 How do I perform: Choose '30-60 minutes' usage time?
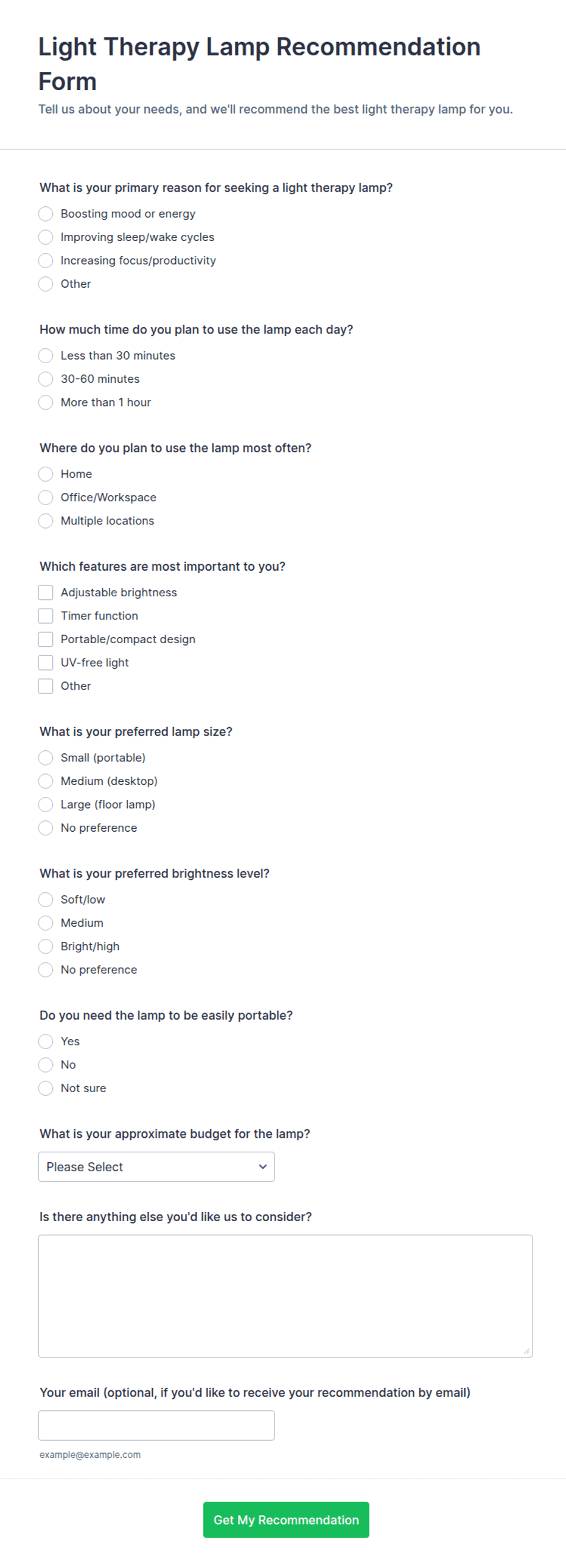coord(46,378)
